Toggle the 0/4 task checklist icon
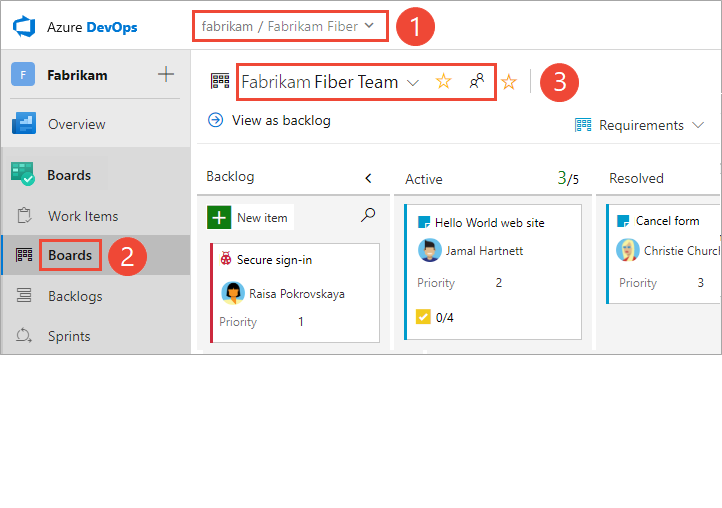The height and width of the screenshot is (508, 722). [x=423, y=317]
